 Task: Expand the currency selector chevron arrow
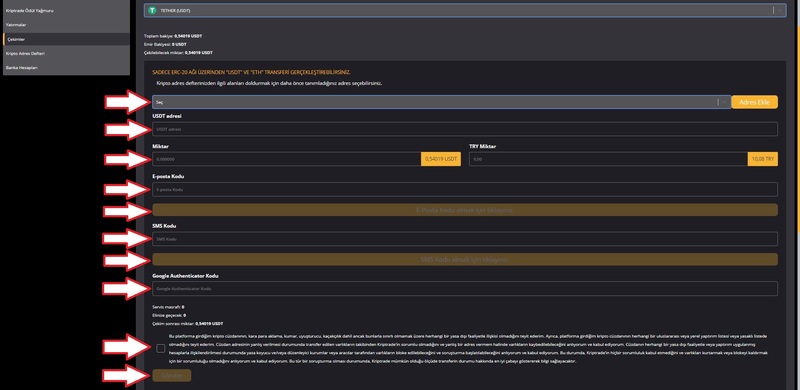pyautogui.click(x=781, y=10)
